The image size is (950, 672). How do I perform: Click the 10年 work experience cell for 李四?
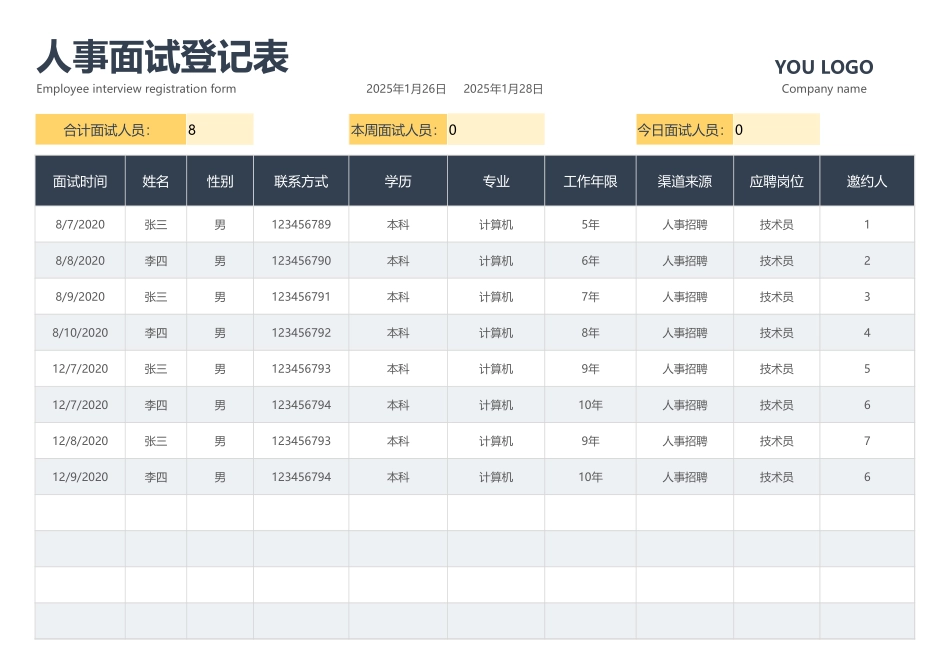590,405
